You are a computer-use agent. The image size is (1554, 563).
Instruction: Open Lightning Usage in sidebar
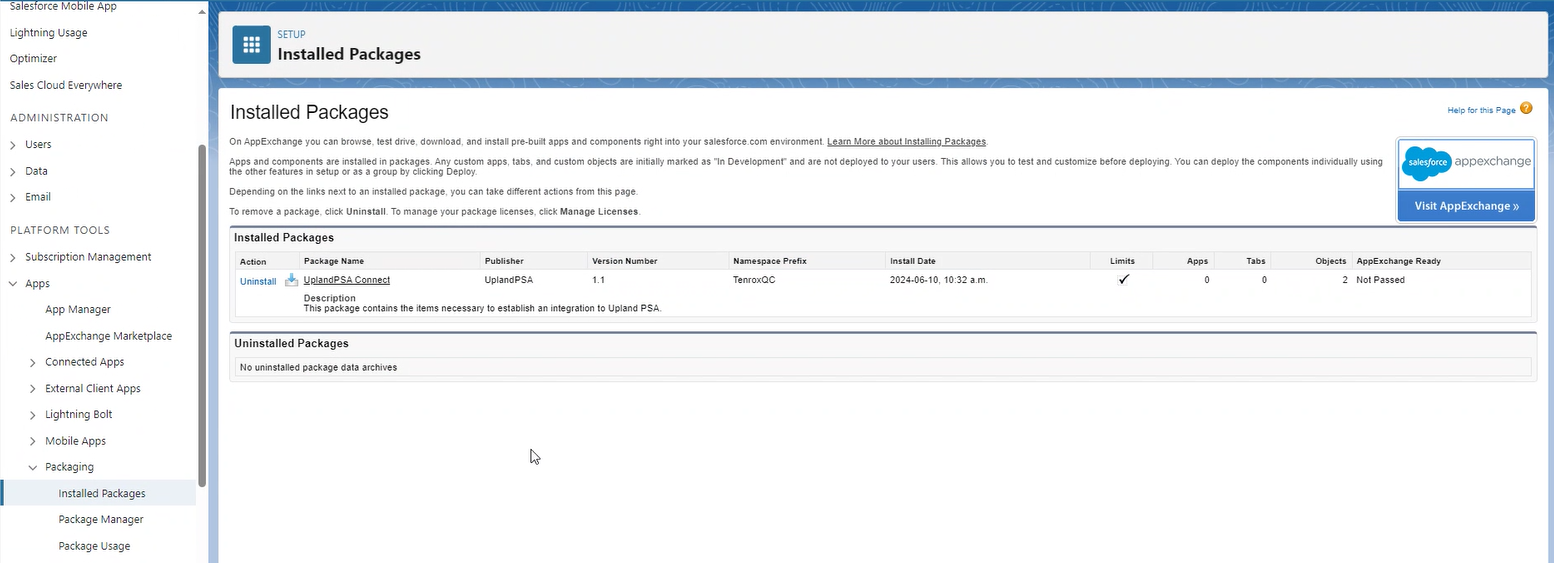48,33
